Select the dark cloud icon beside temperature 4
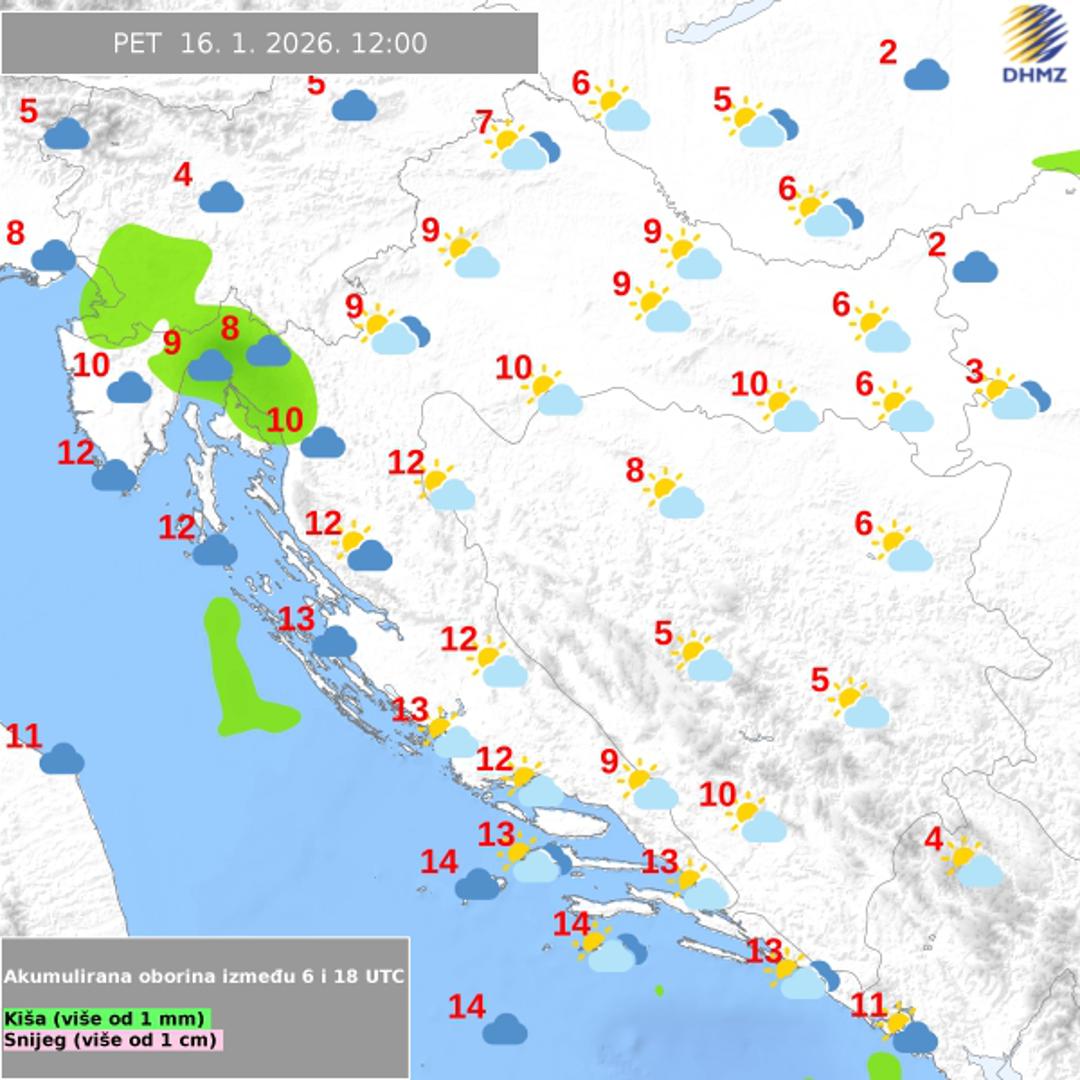1080x1080 pixels. coord(221,198)
